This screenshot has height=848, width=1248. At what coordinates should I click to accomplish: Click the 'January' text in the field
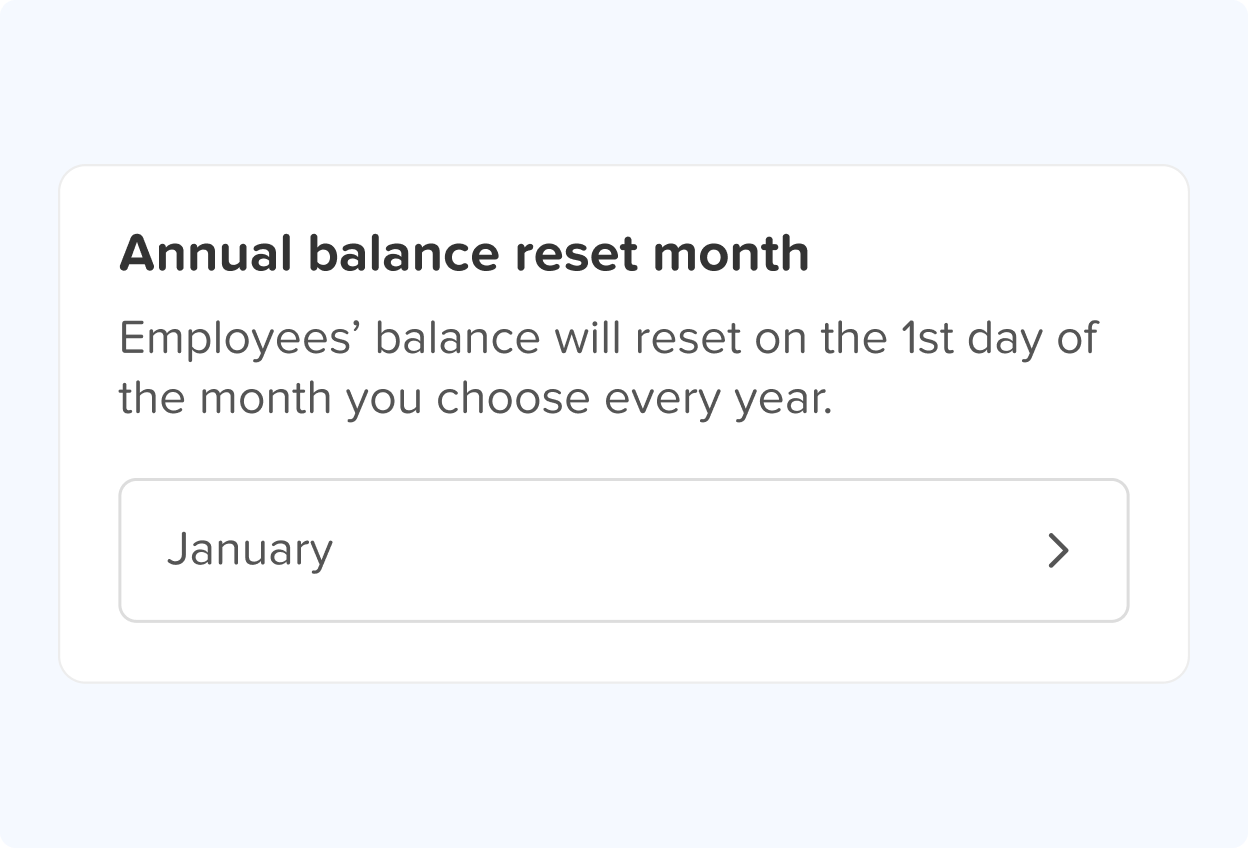[249, 551]
